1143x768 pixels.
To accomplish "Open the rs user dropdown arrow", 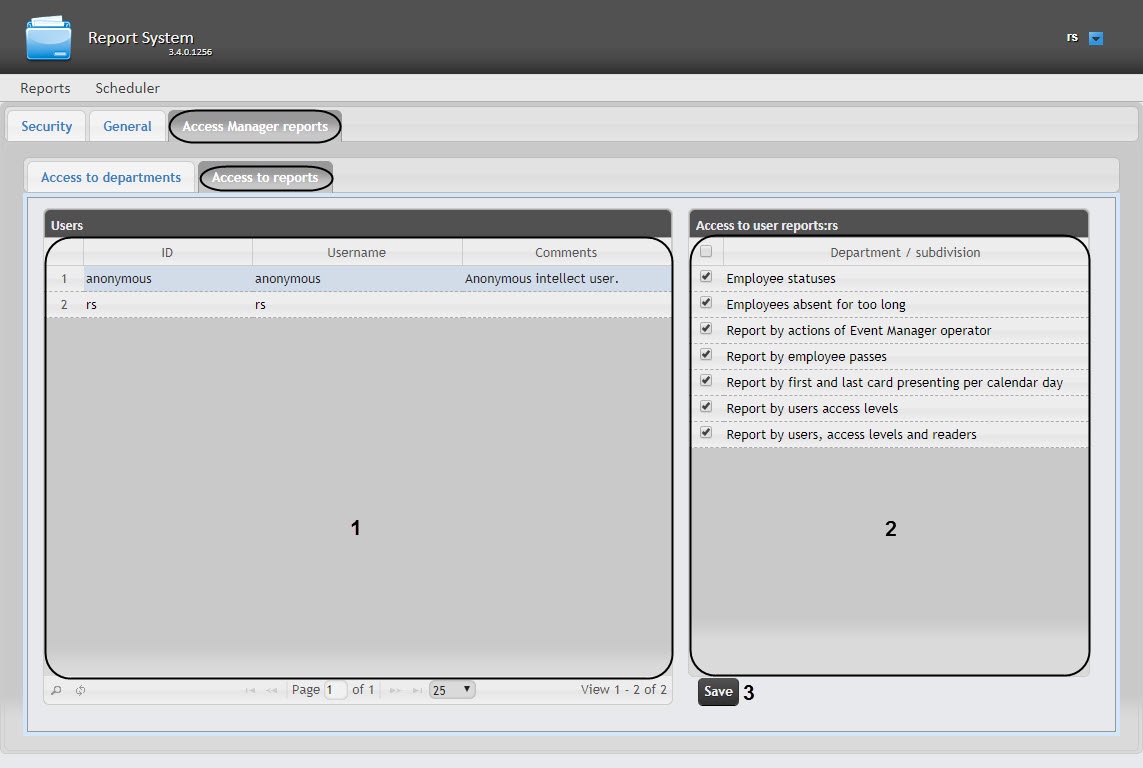I will [x=1095, y=38].
